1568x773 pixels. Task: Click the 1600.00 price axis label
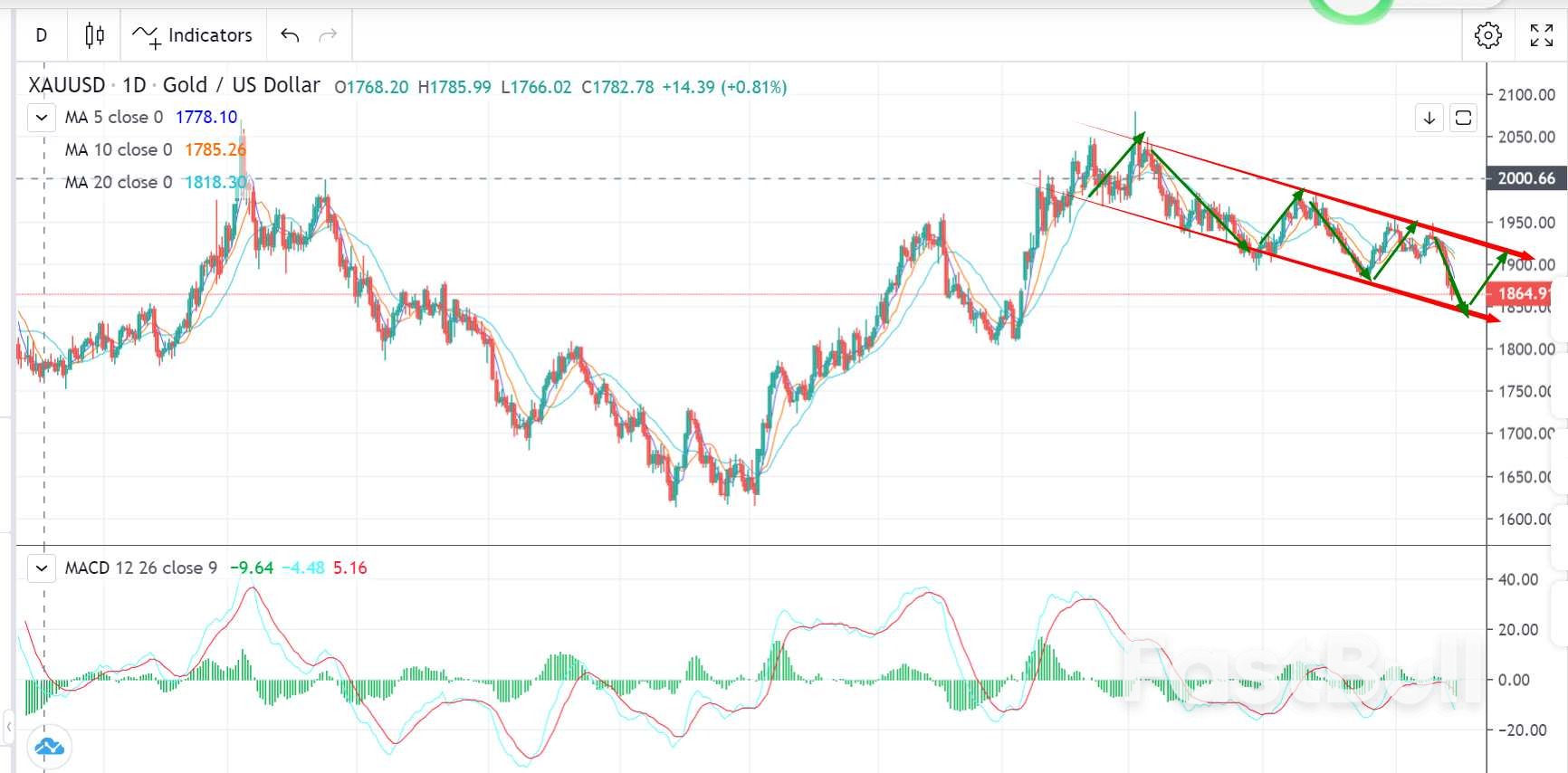(x=1526, y=519)
